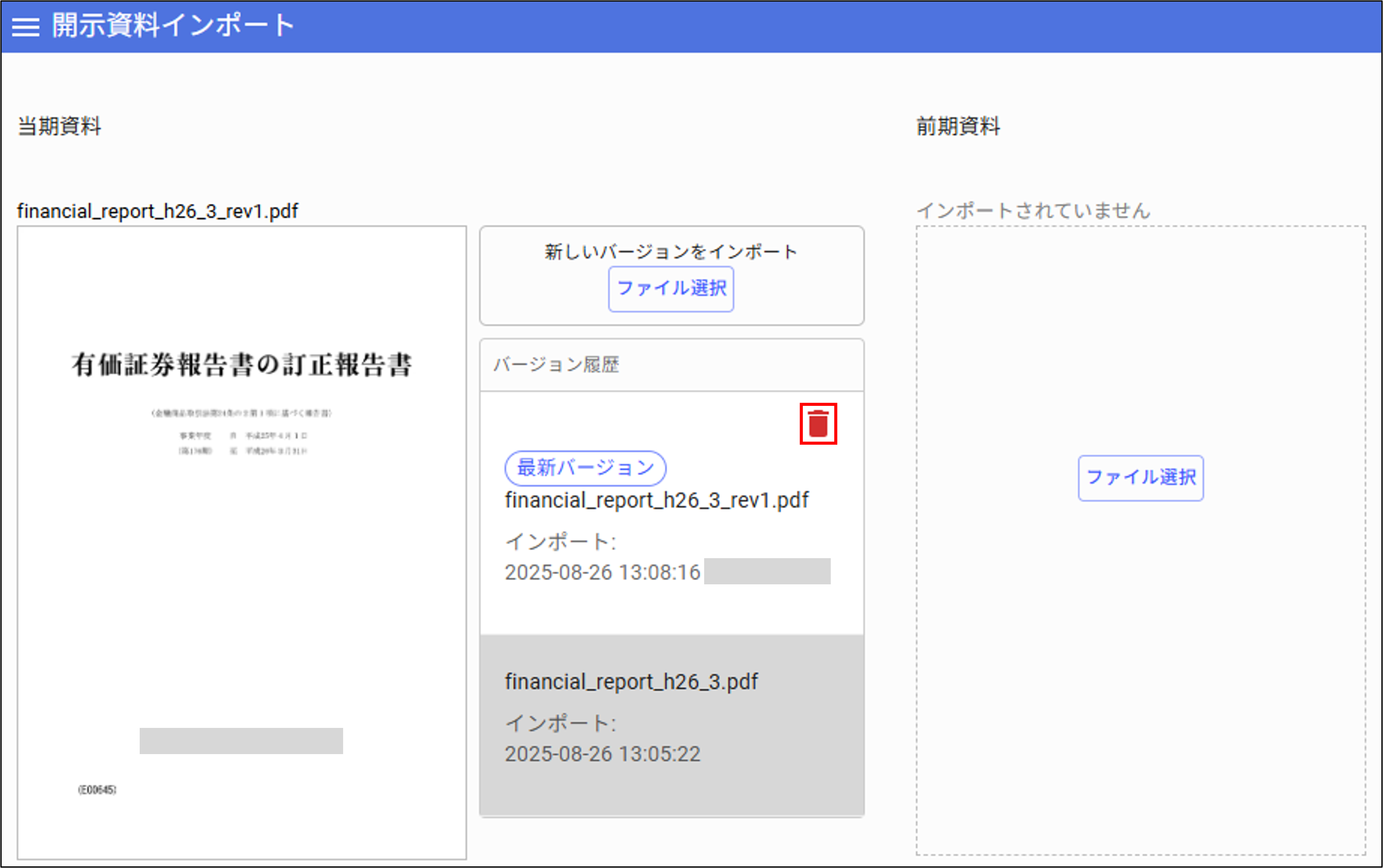Click the 有価証券報告書の訂正報告書 title in preview

click(x=241, y=365)
